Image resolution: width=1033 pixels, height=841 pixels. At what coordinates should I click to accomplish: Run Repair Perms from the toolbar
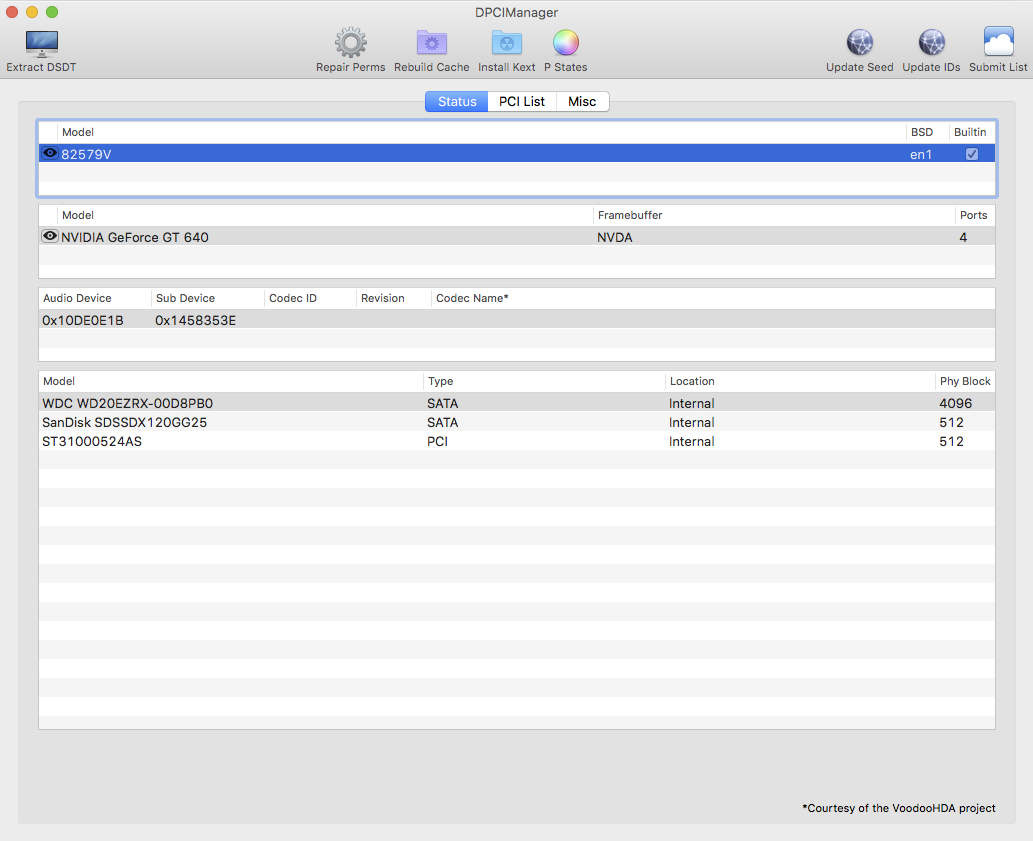click(x=350, y=43)
